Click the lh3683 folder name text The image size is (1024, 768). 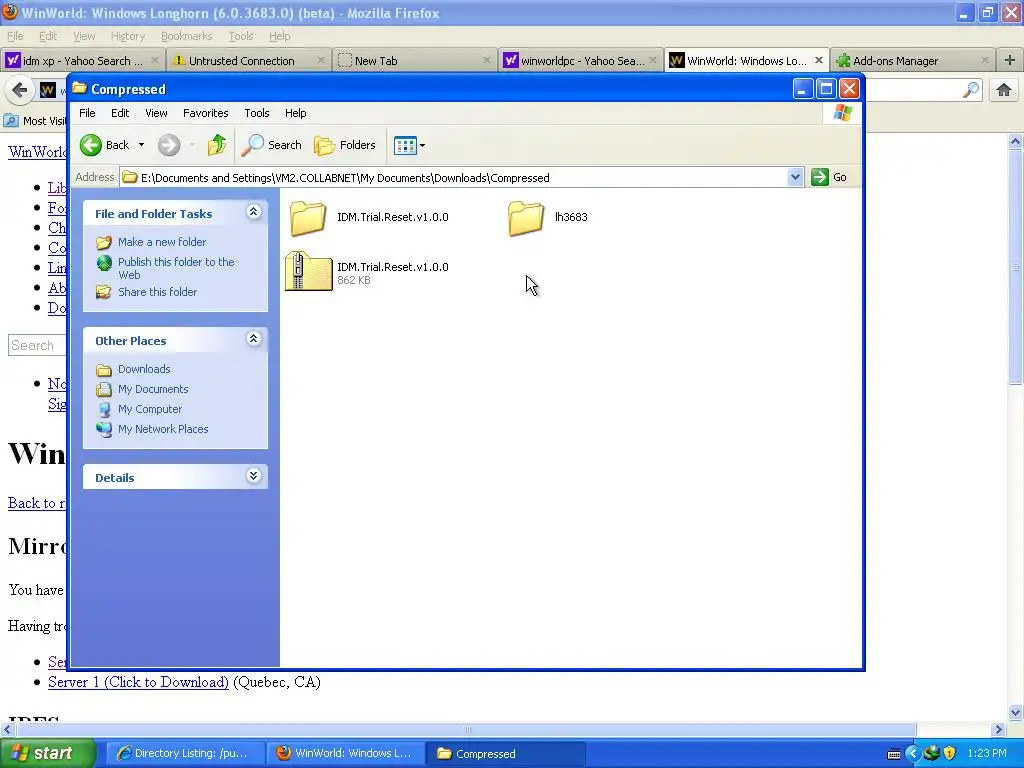point(571,217)
